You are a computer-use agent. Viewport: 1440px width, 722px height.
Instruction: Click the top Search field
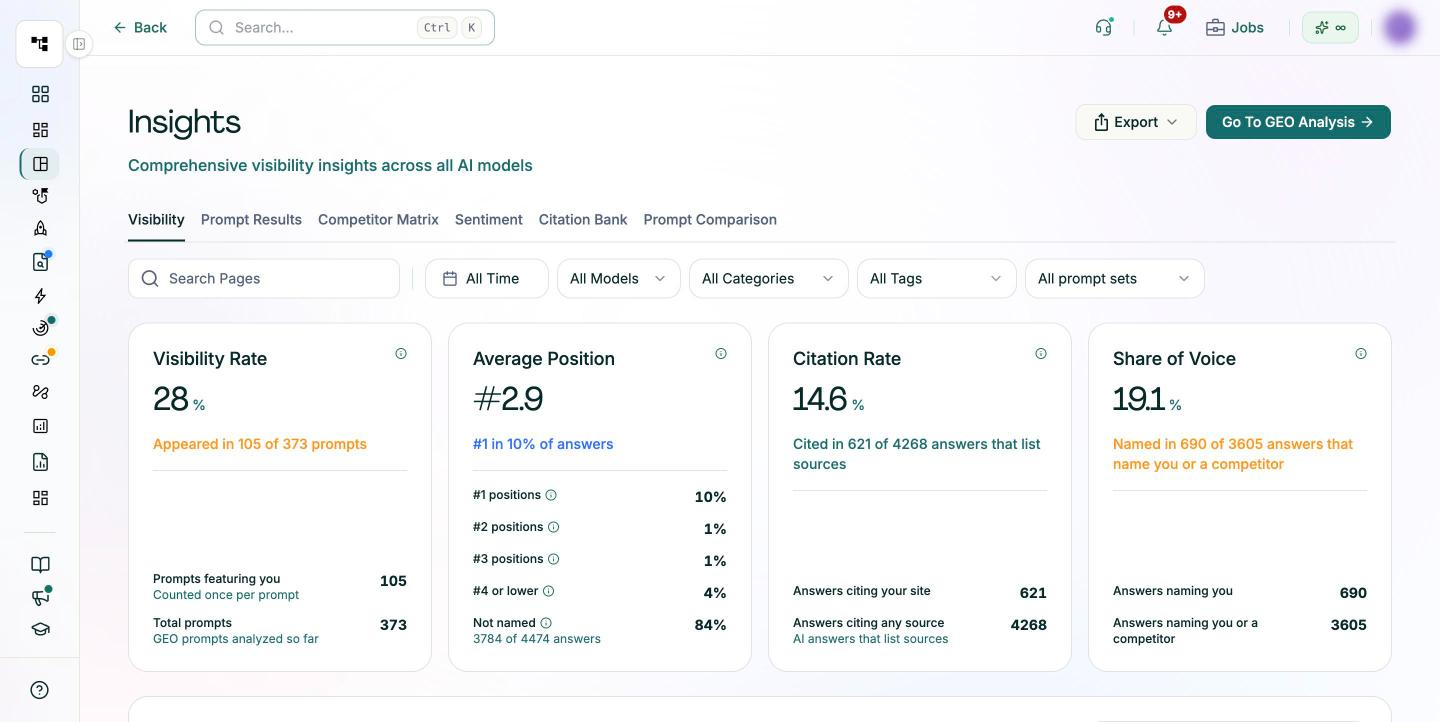coord(345,27)
